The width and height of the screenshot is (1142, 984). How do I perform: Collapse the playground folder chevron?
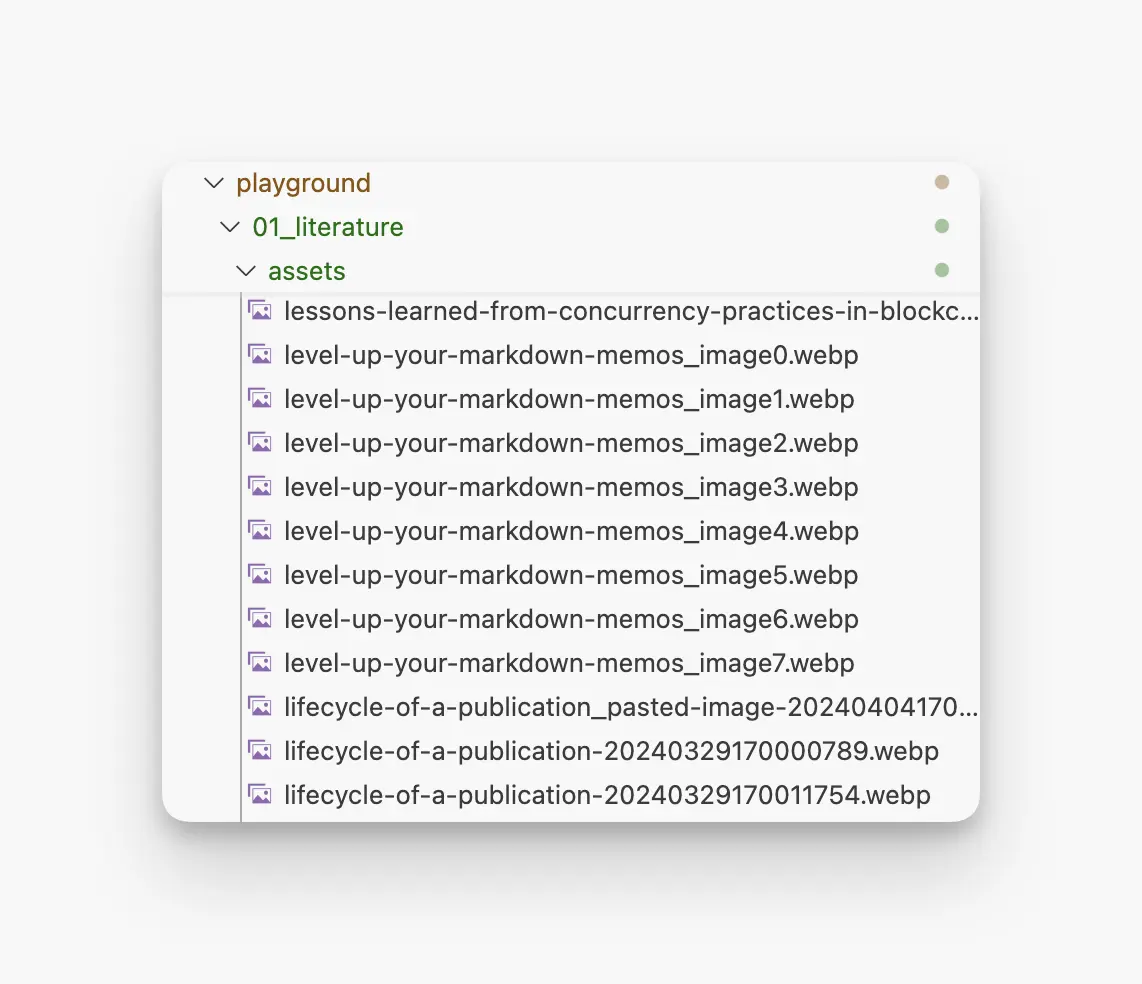[213, 183]
